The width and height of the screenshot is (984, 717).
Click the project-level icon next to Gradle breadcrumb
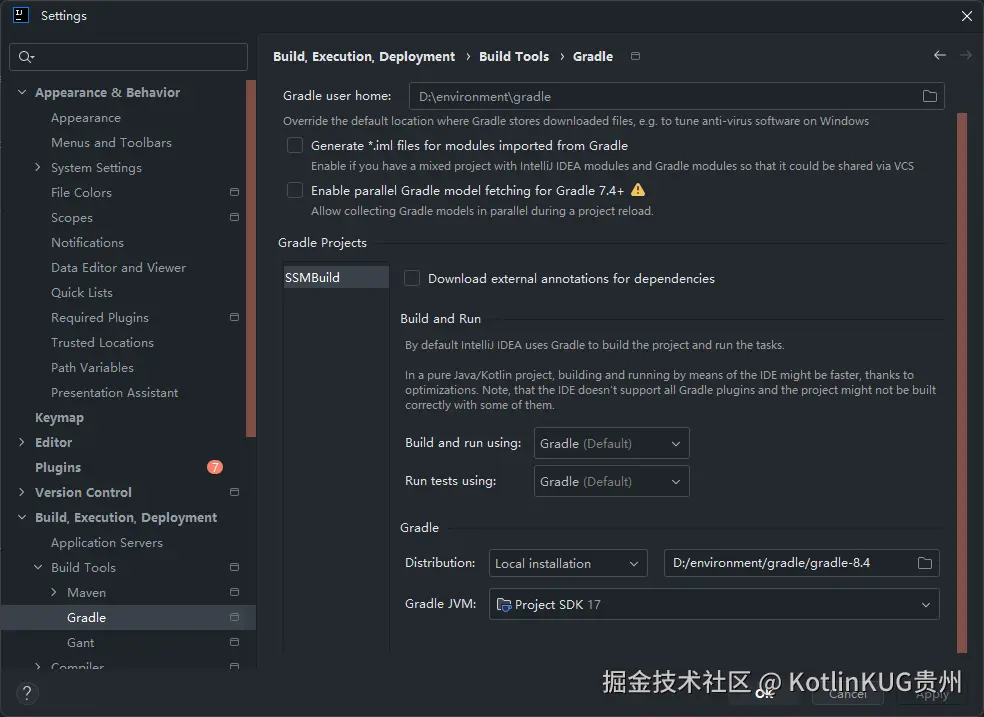tap(635, 56)
